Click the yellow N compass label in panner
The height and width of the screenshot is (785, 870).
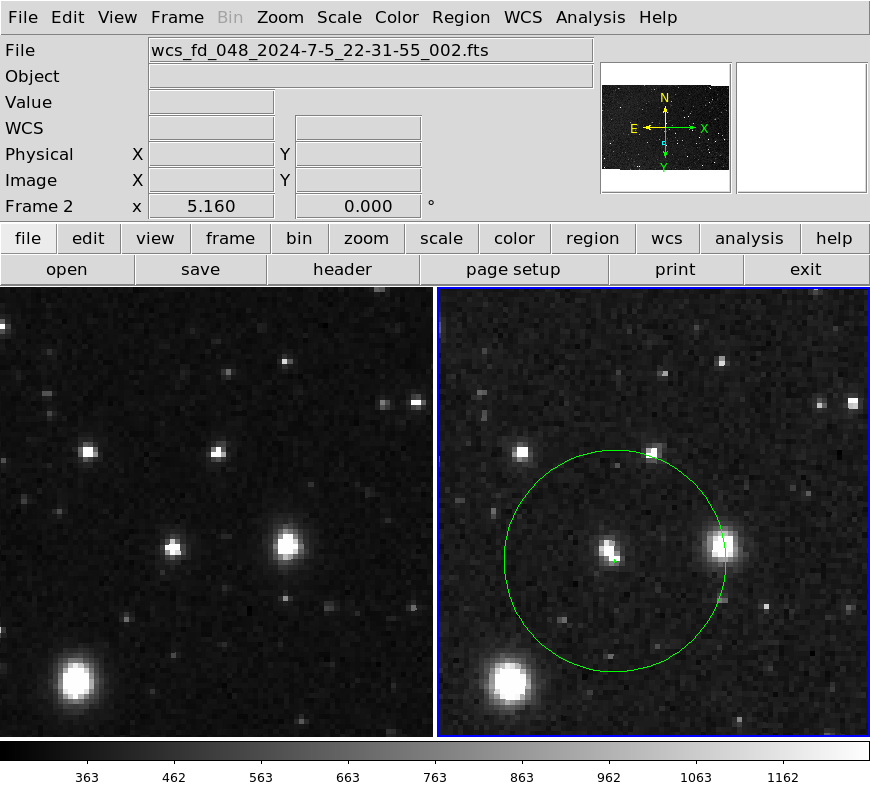(665, 98)
